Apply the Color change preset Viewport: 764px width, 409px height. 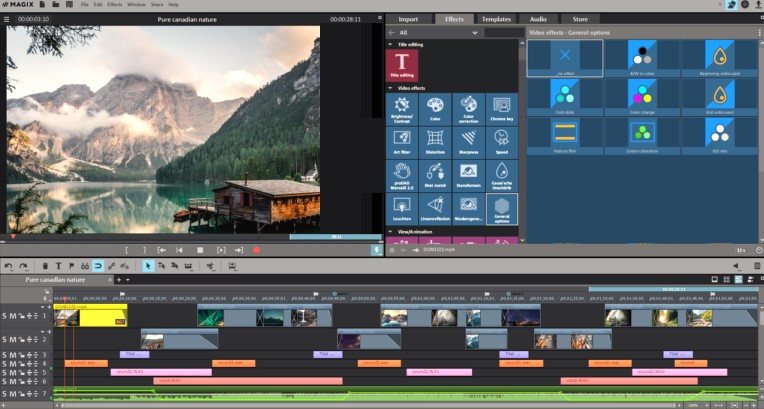point(642,97)
